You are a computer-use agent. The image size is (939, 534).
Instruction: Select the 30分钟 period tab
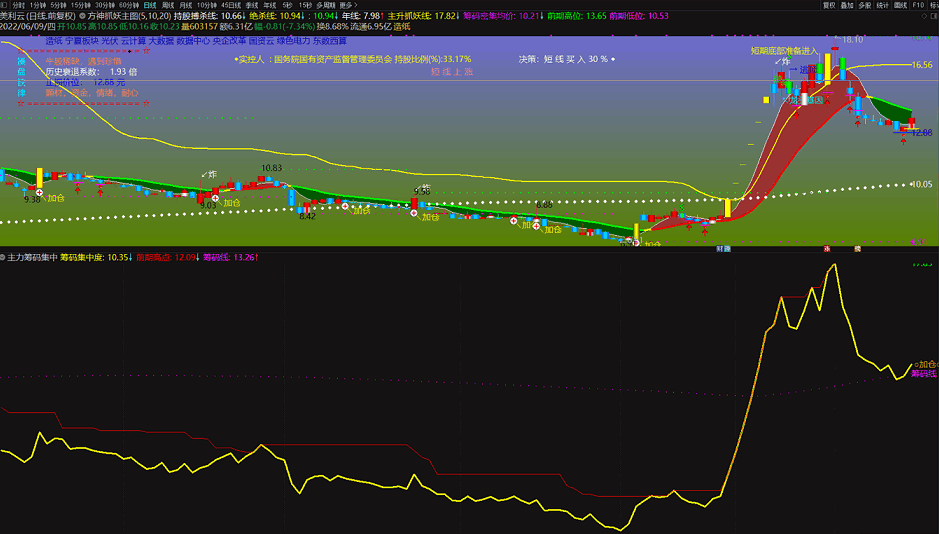[104, 5]
